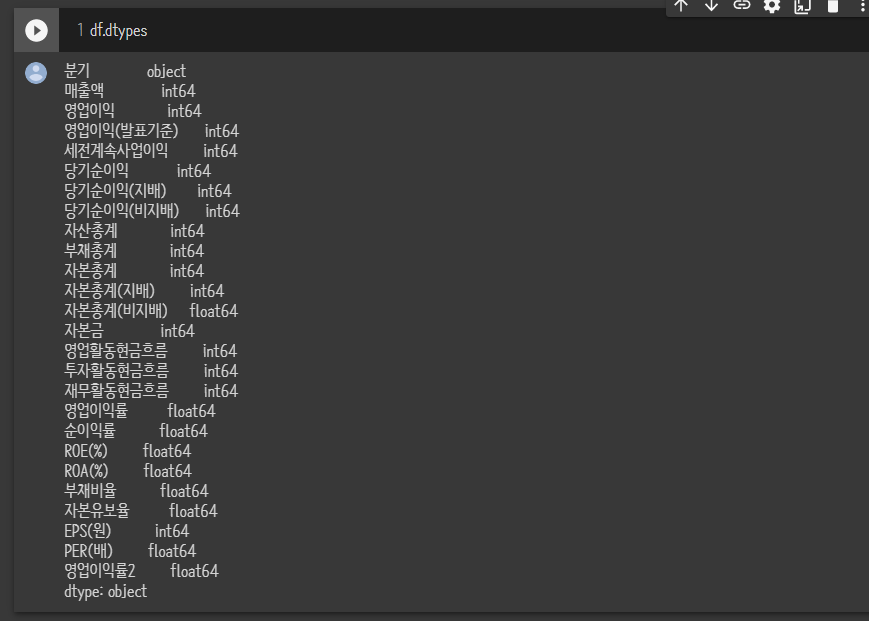
Task: Run the df.dtypes cell
Action: pos(37,30)
